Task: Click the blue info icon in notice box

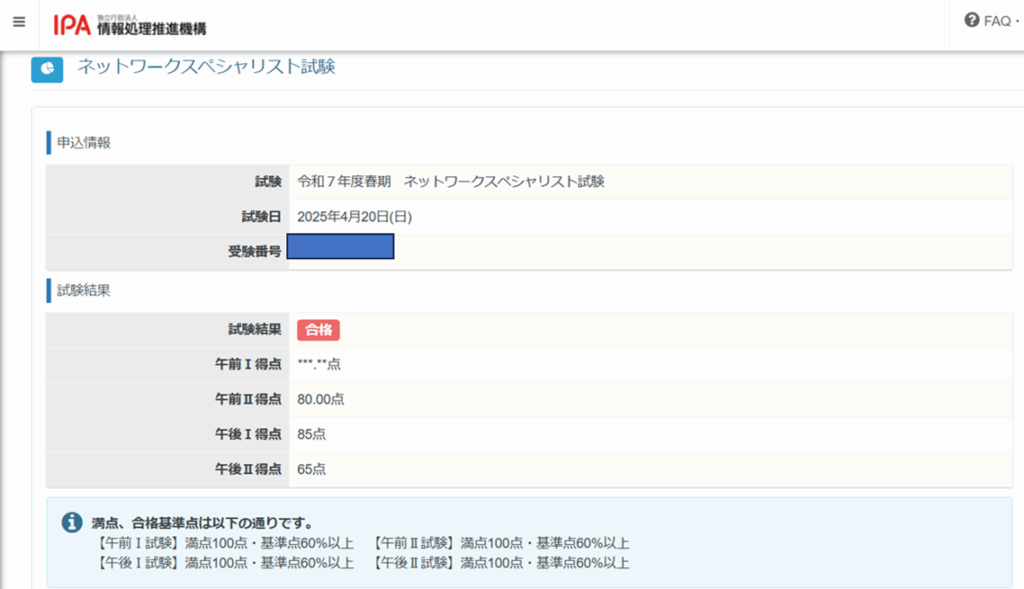Action: click(x=71, y=523)
